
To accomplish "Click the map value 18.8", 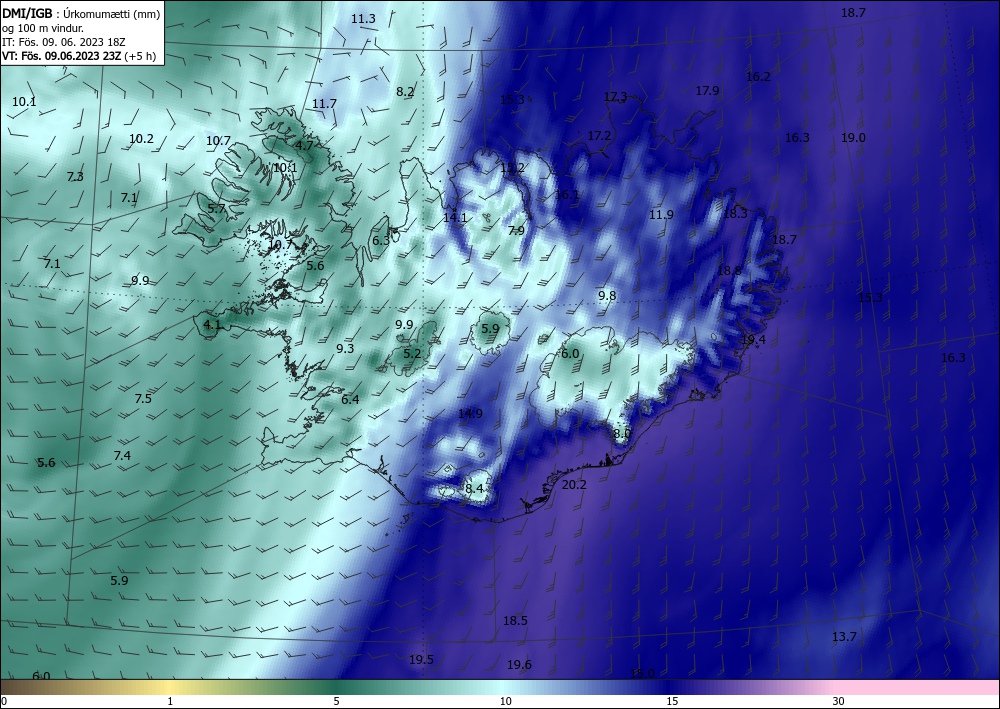I will 730,270.
